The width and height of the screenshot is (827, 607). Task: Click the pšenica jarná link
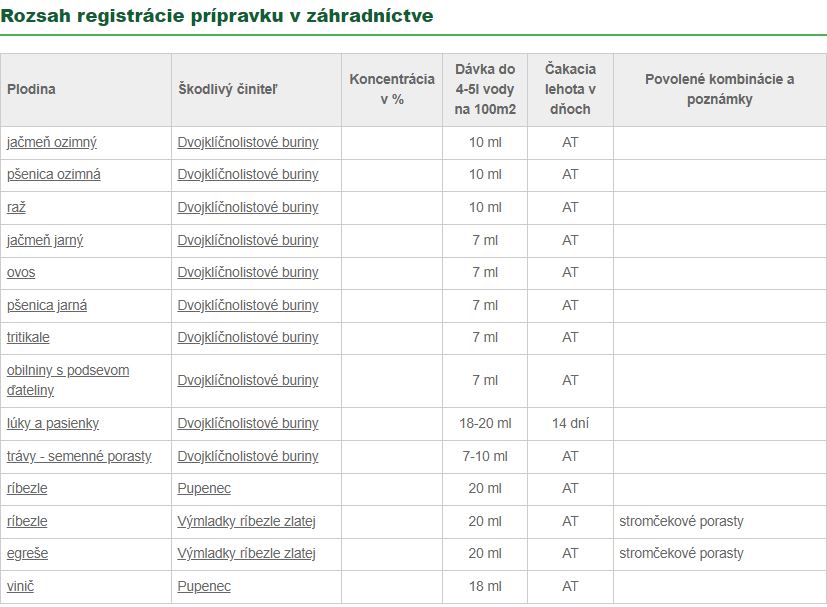(47, 305)
